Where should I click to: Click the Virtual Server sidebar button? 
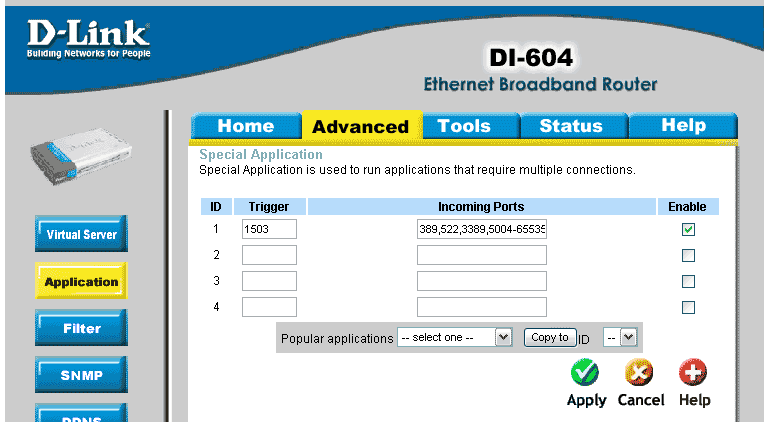[x=81, y=234]
